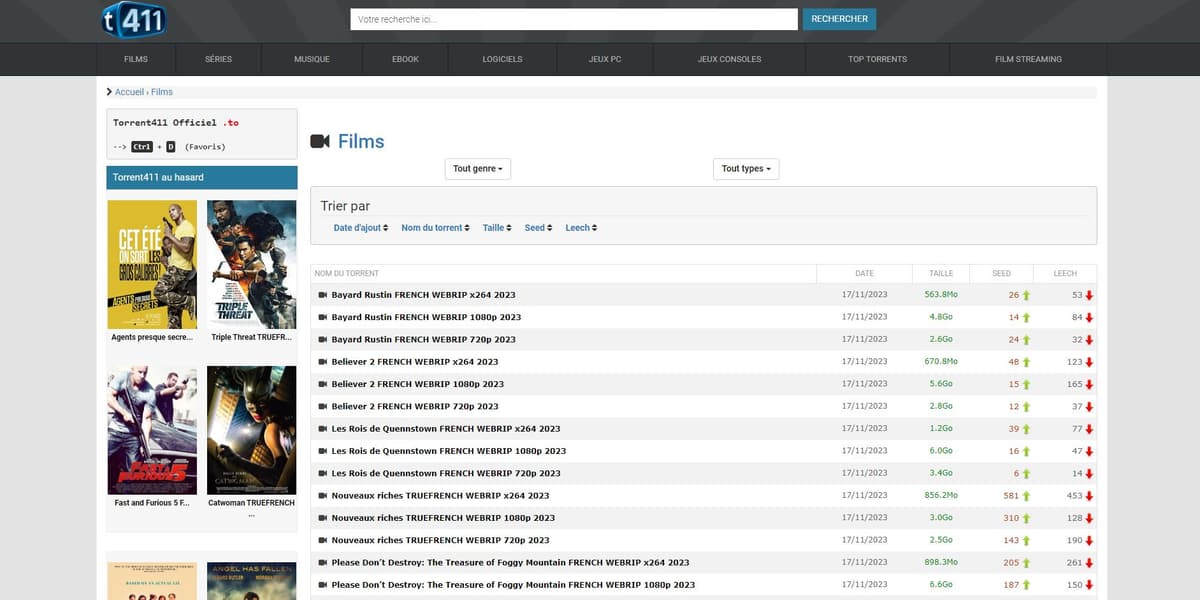
Task: Click the Films breadcrumb link
Action: click(x=162, y=92)
